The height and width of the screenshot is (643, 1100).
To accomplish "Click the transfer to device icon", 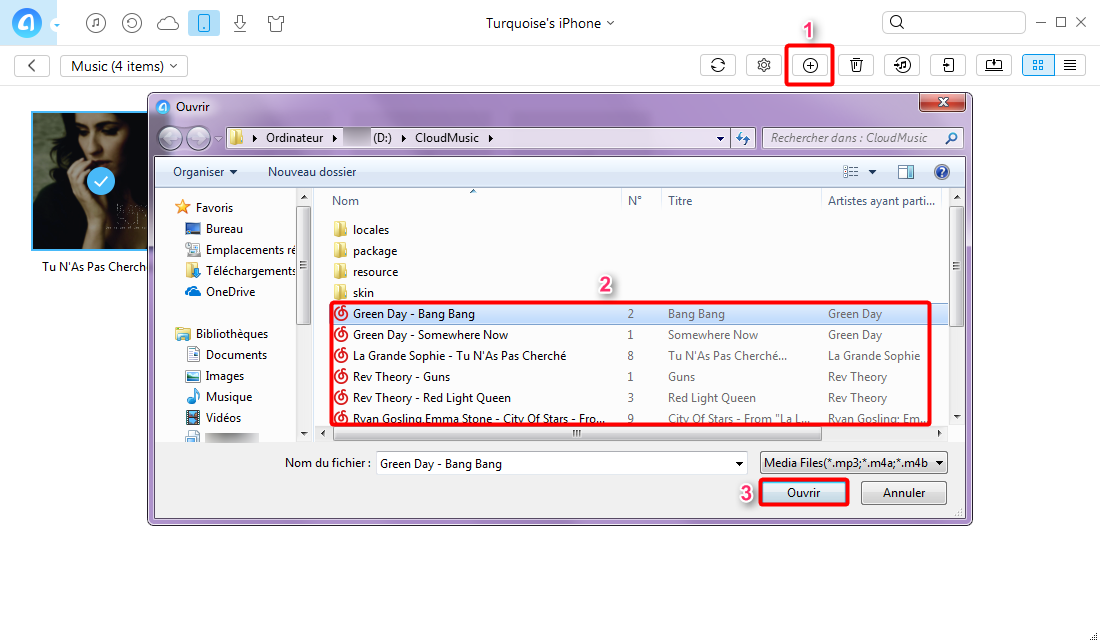I will point(948,65).
